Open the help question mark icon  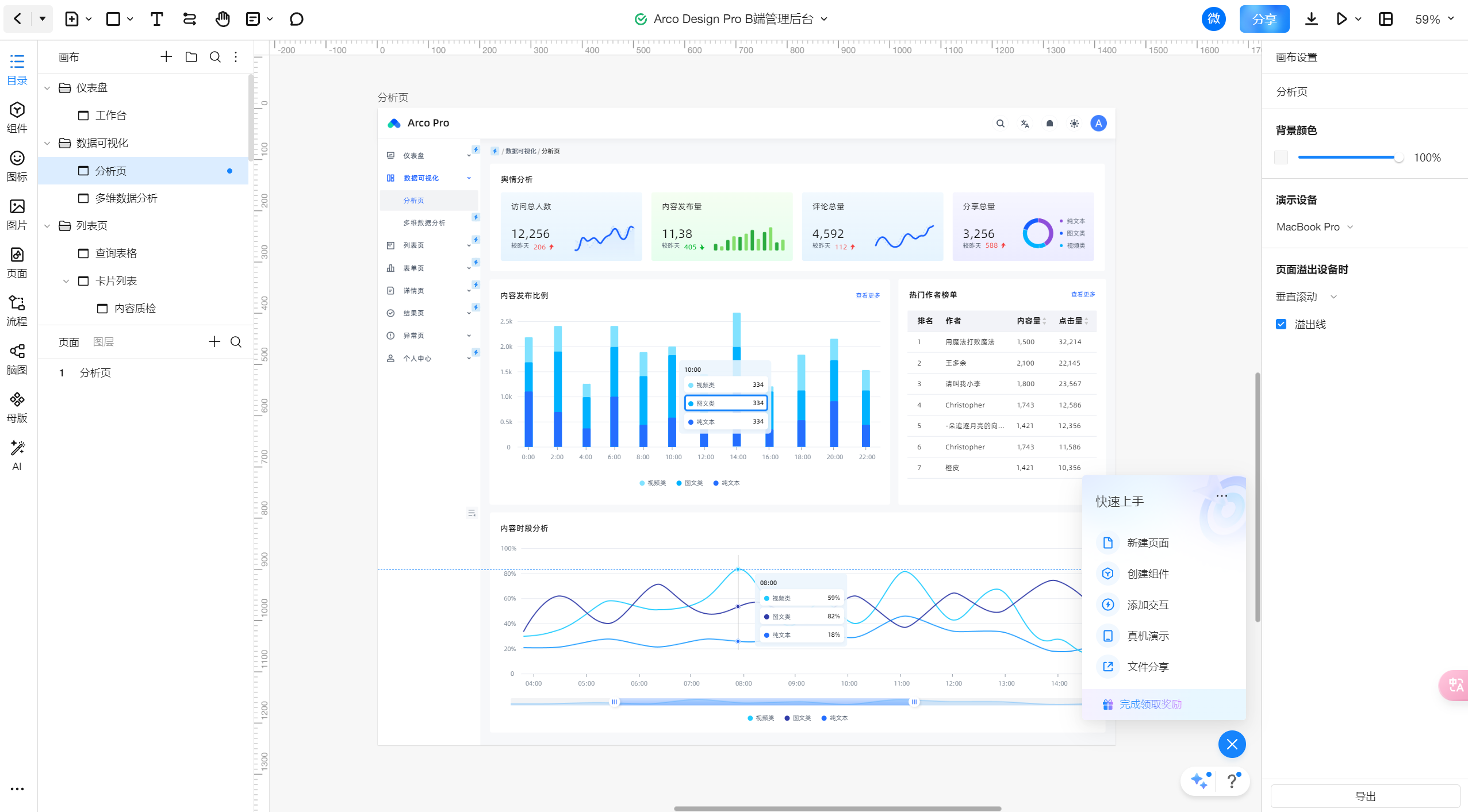coord(1232,780)
